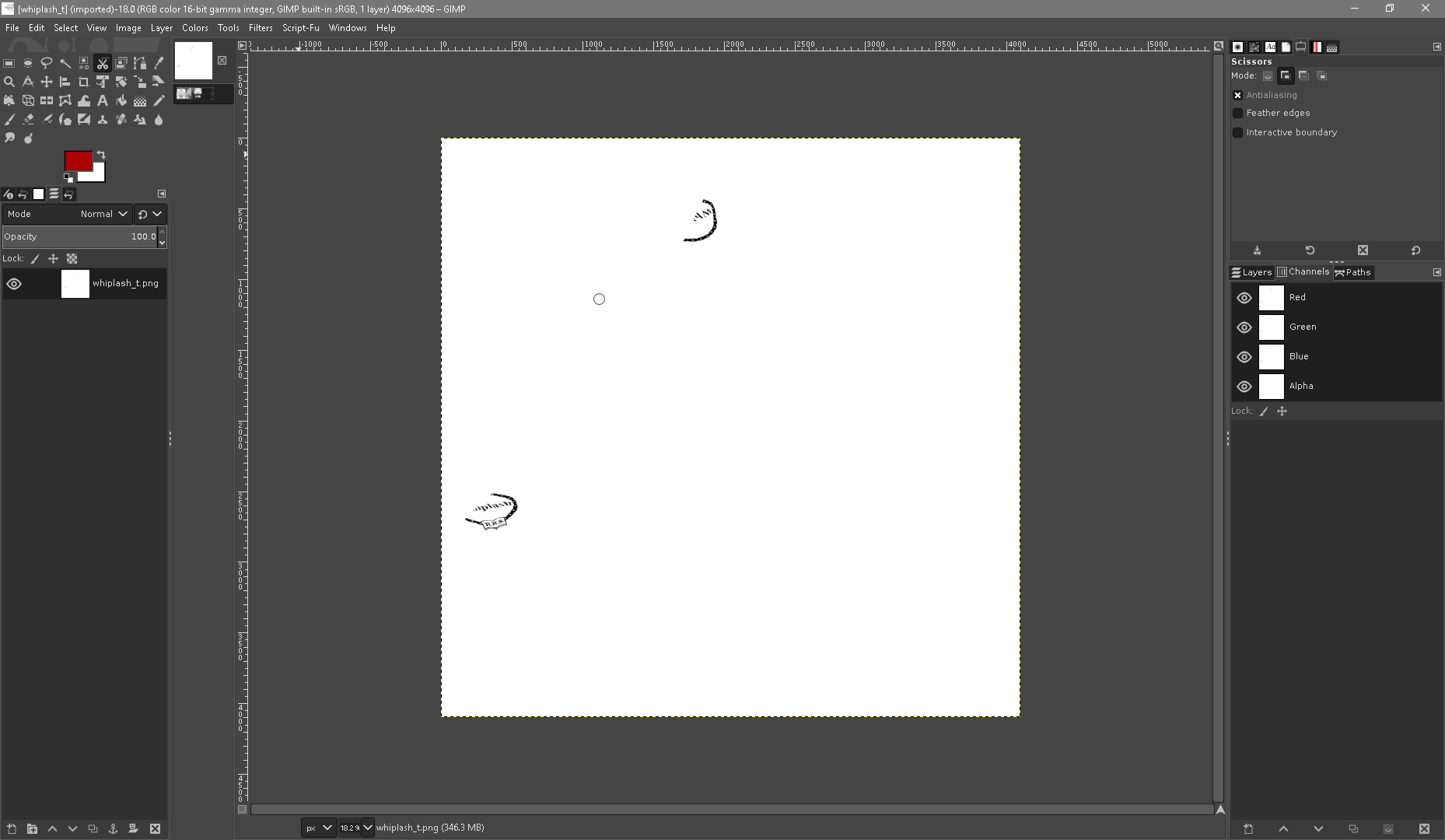Toggle visibility of the Alpha channel
This screenshot has width=1445, height=840.
(x=1244, y=387)
